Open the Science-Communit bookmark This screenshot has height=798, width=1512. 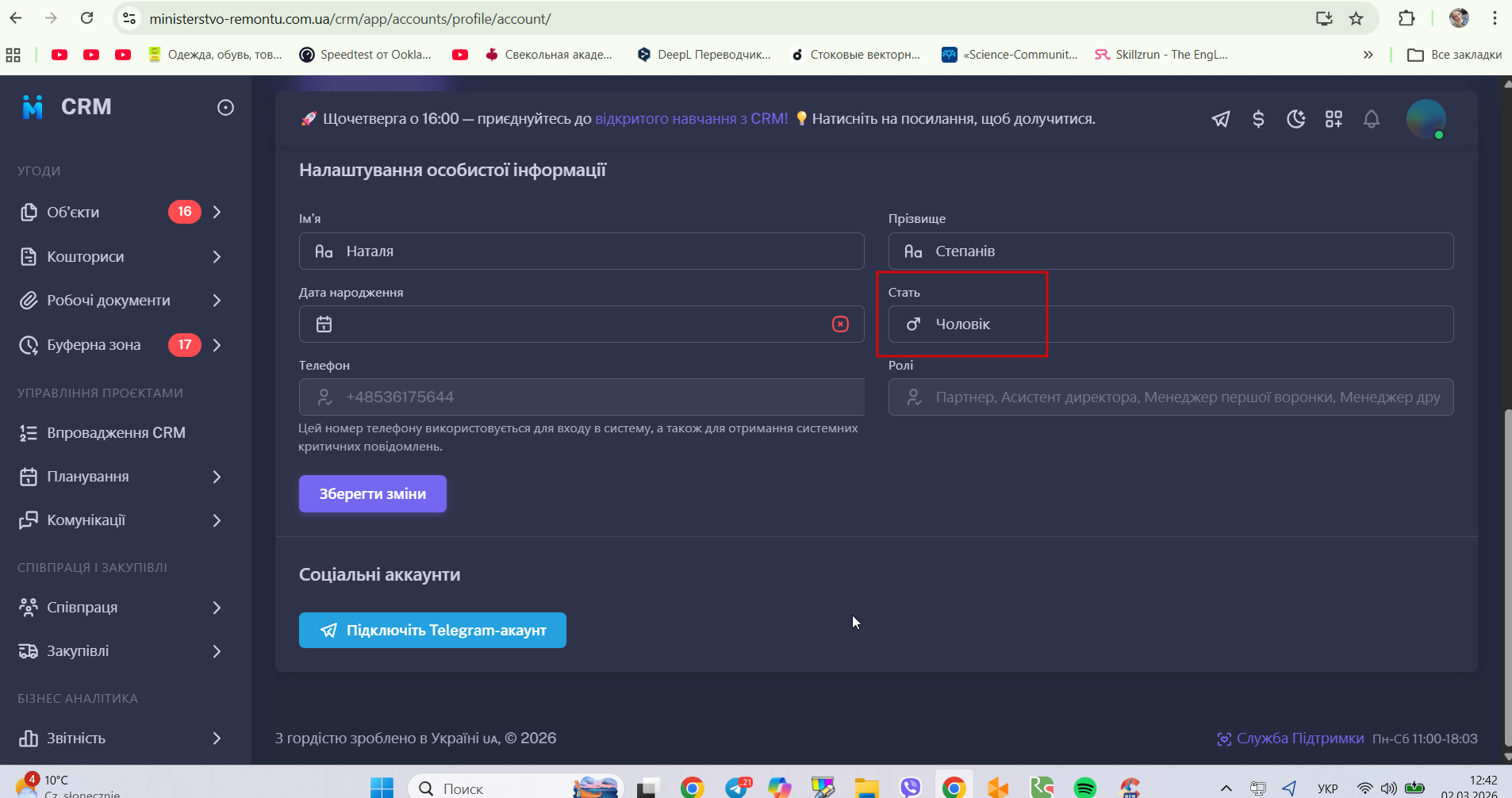(1010, 55)
